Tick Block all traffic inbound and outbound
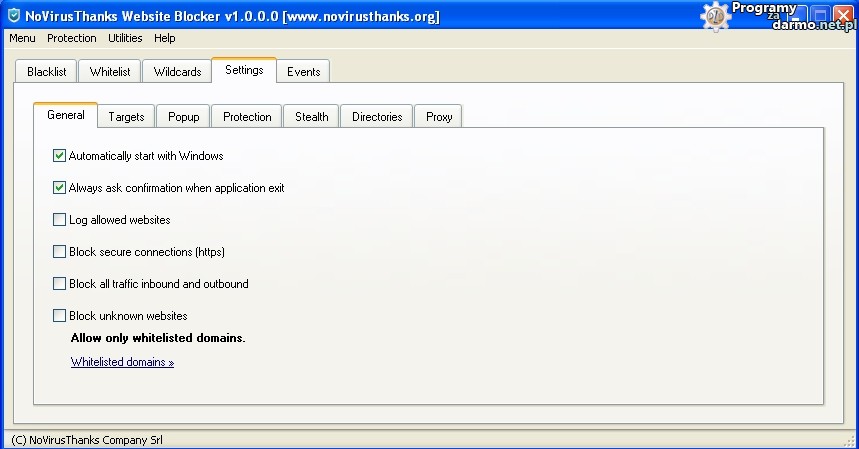Screen dimensions: 859x449 click(60, 284)
